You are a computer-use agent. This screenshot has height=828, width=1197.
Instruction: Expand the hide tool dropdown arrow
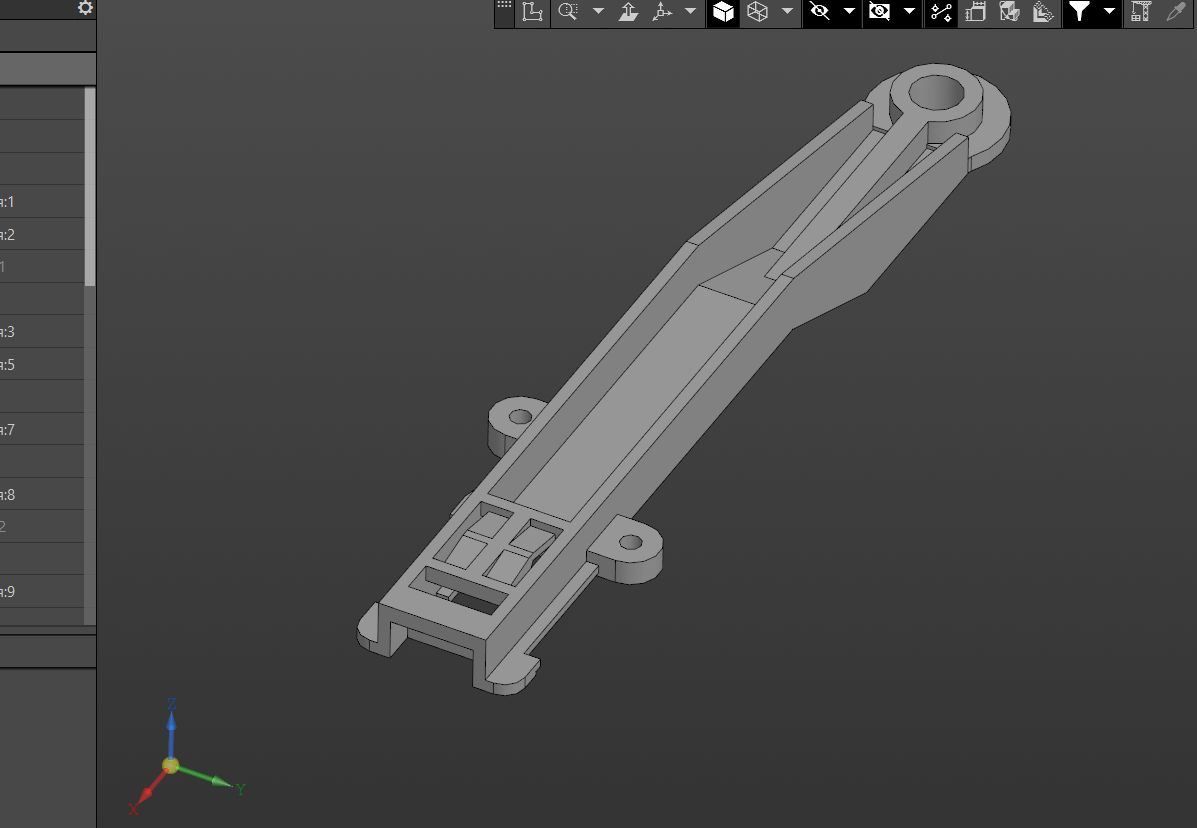[x=849, y=11]
